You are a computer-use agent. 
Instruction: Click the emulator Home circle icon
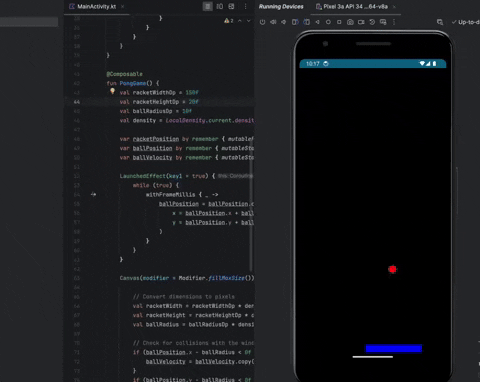pos(328,22)
